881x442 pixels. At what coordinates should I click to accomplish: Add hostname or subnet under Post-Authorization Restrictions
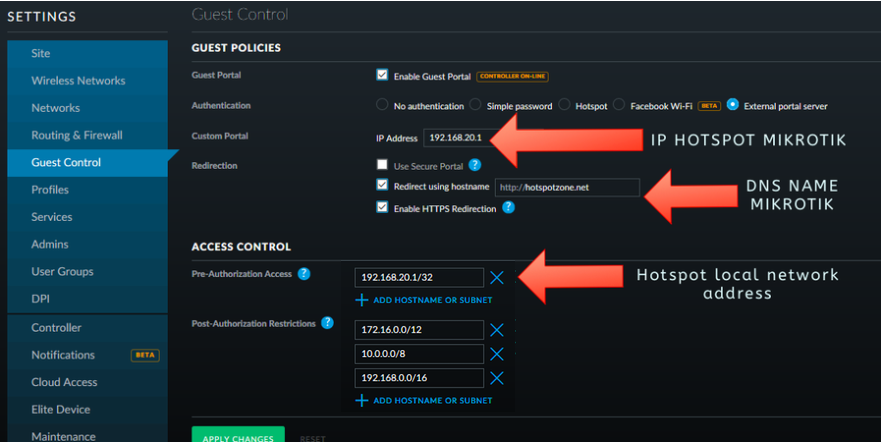coord(424,400)
